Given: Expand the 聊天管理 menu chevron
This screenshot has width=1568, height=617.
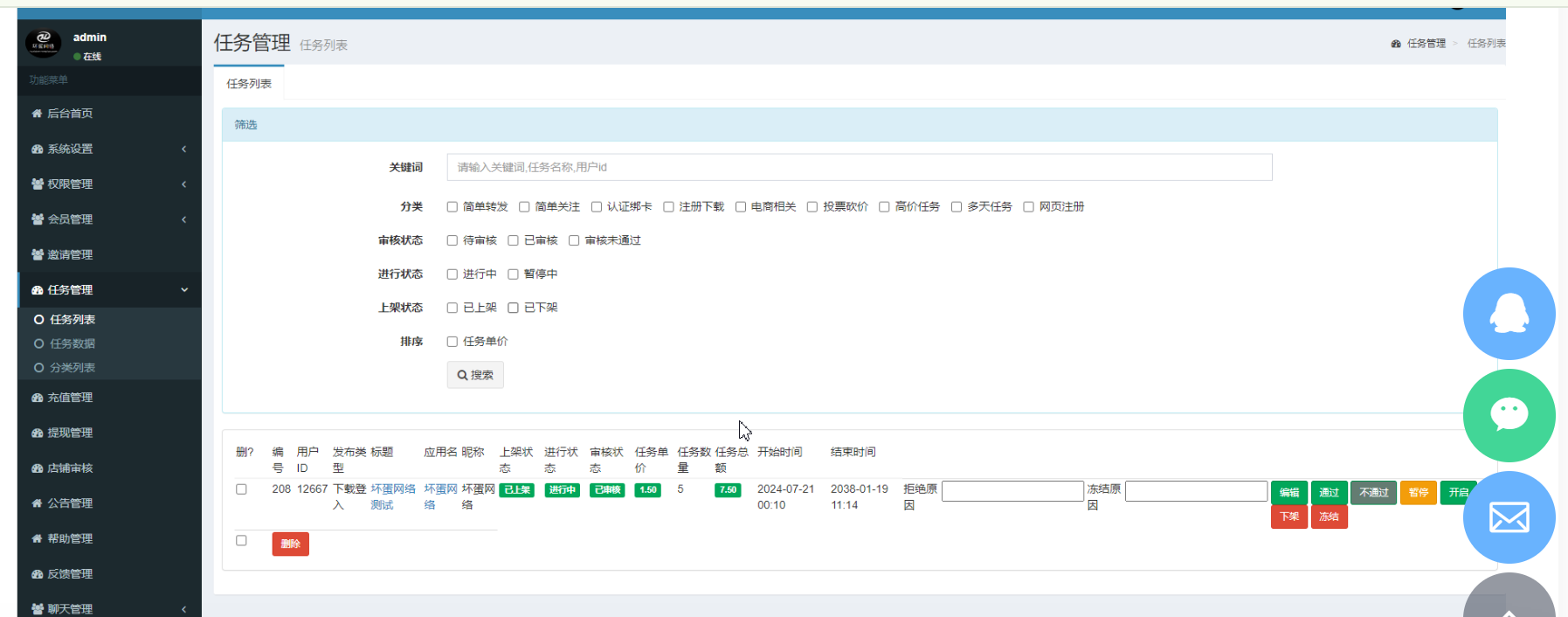Looking at the screenshot, I should (184, 609).
